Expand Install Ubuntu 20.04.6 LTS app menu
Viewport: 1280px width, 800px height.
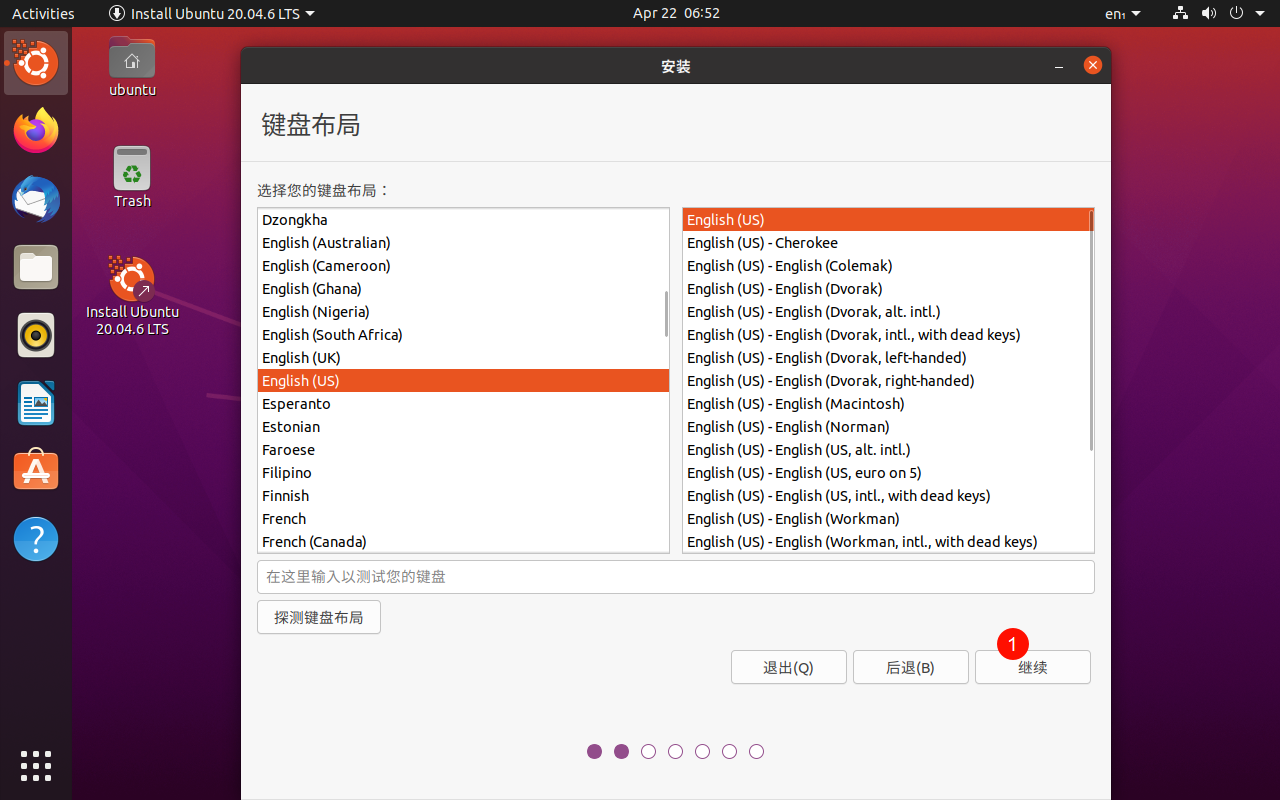(212, 13)
